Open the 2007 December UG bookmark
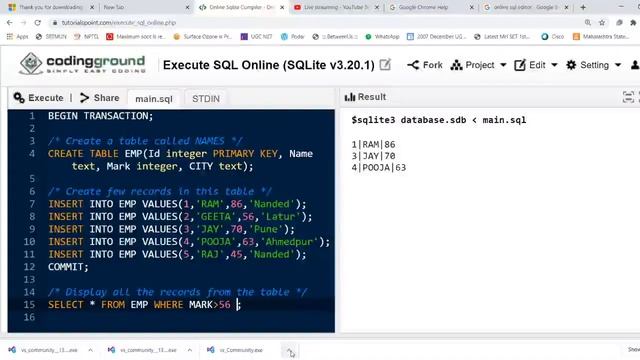640x360 pixels. tap(437, 37)
